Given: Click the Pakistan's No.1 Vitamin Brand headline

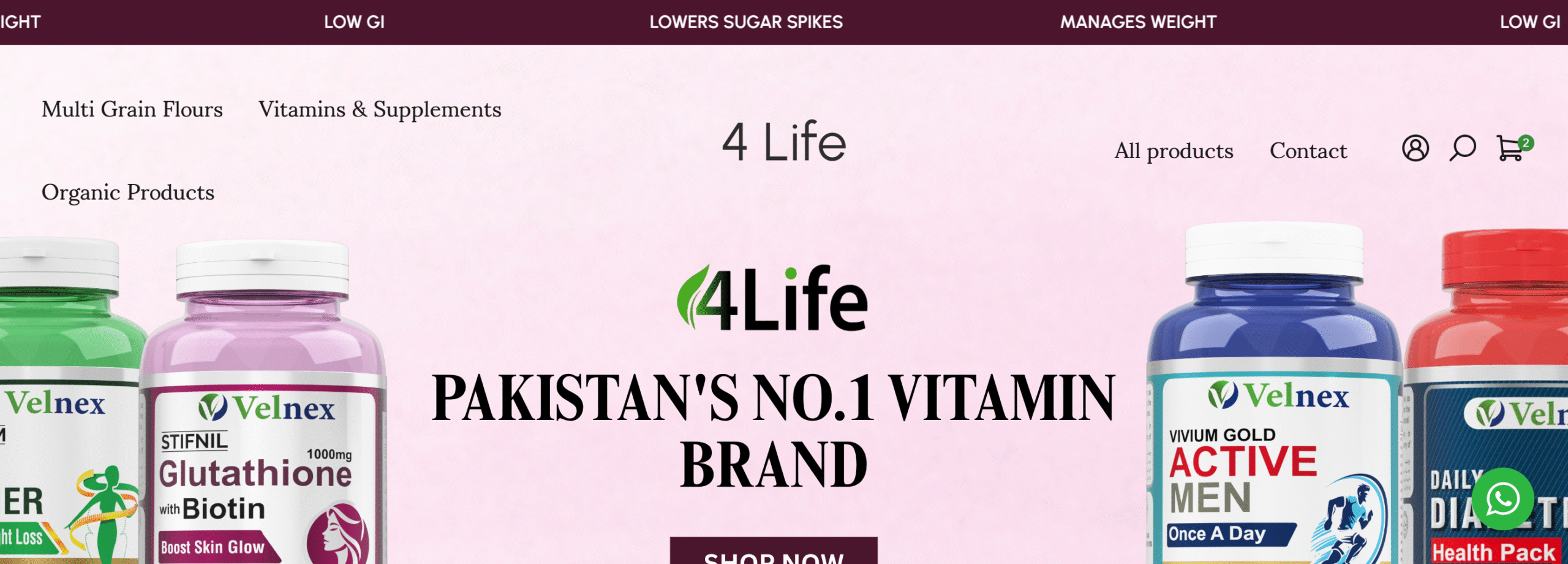Looking at the screenshot, I should (774, 430).
